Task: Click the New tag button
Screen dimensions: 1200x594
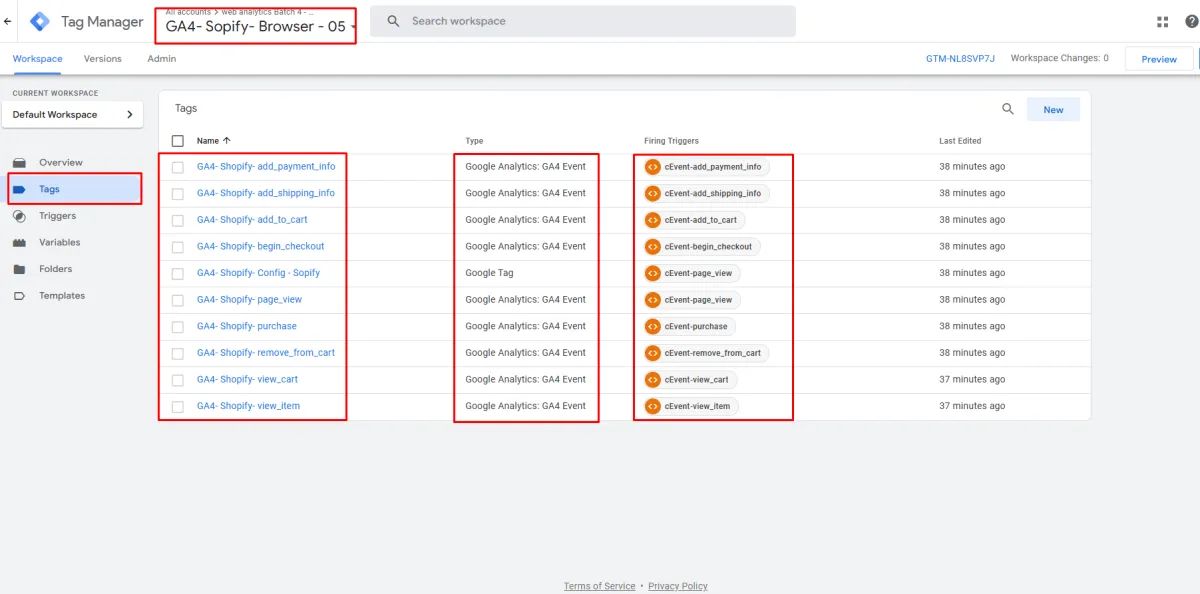Action: tap(1053, 110)
